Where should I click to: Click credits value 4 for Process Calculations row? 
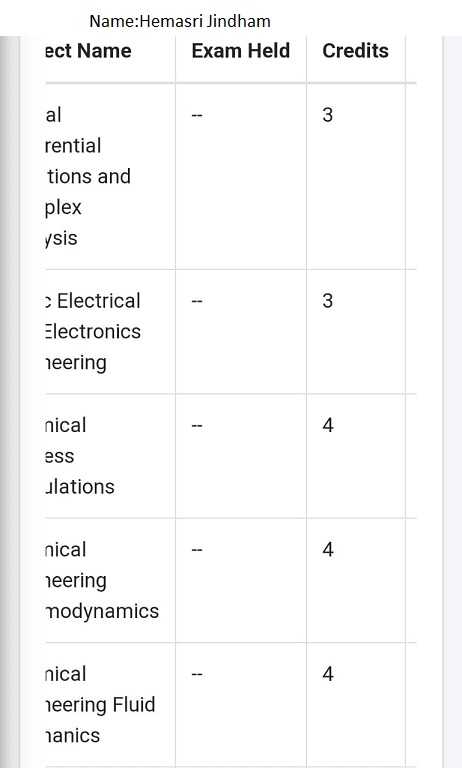328,425
